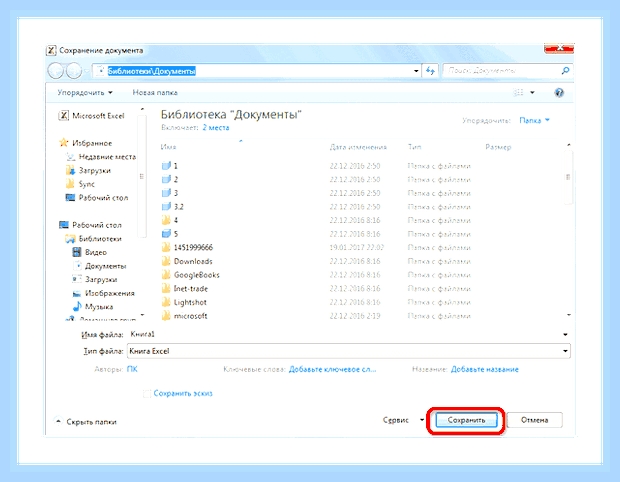Viewport: 620px width, 482px height.
Task: Click the Lightshot folder icon
Action: [x=166, y=302]
